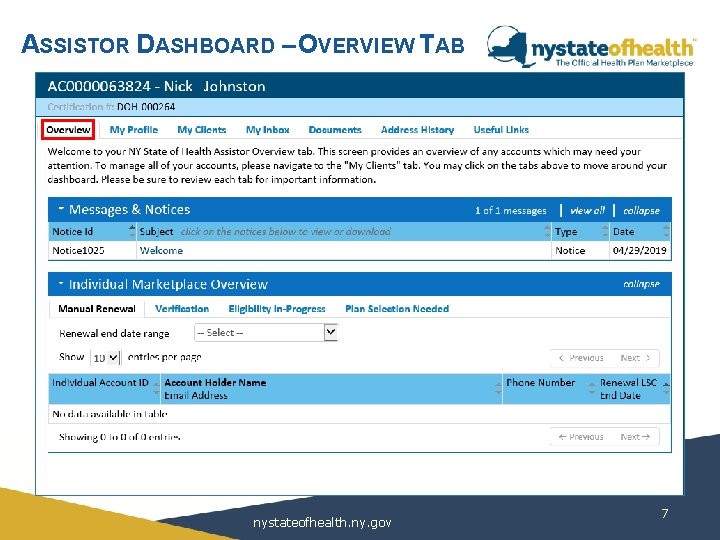Sort notices by Subject column
The width and height of the screenshot is (720, 540).
coord(344,231)
